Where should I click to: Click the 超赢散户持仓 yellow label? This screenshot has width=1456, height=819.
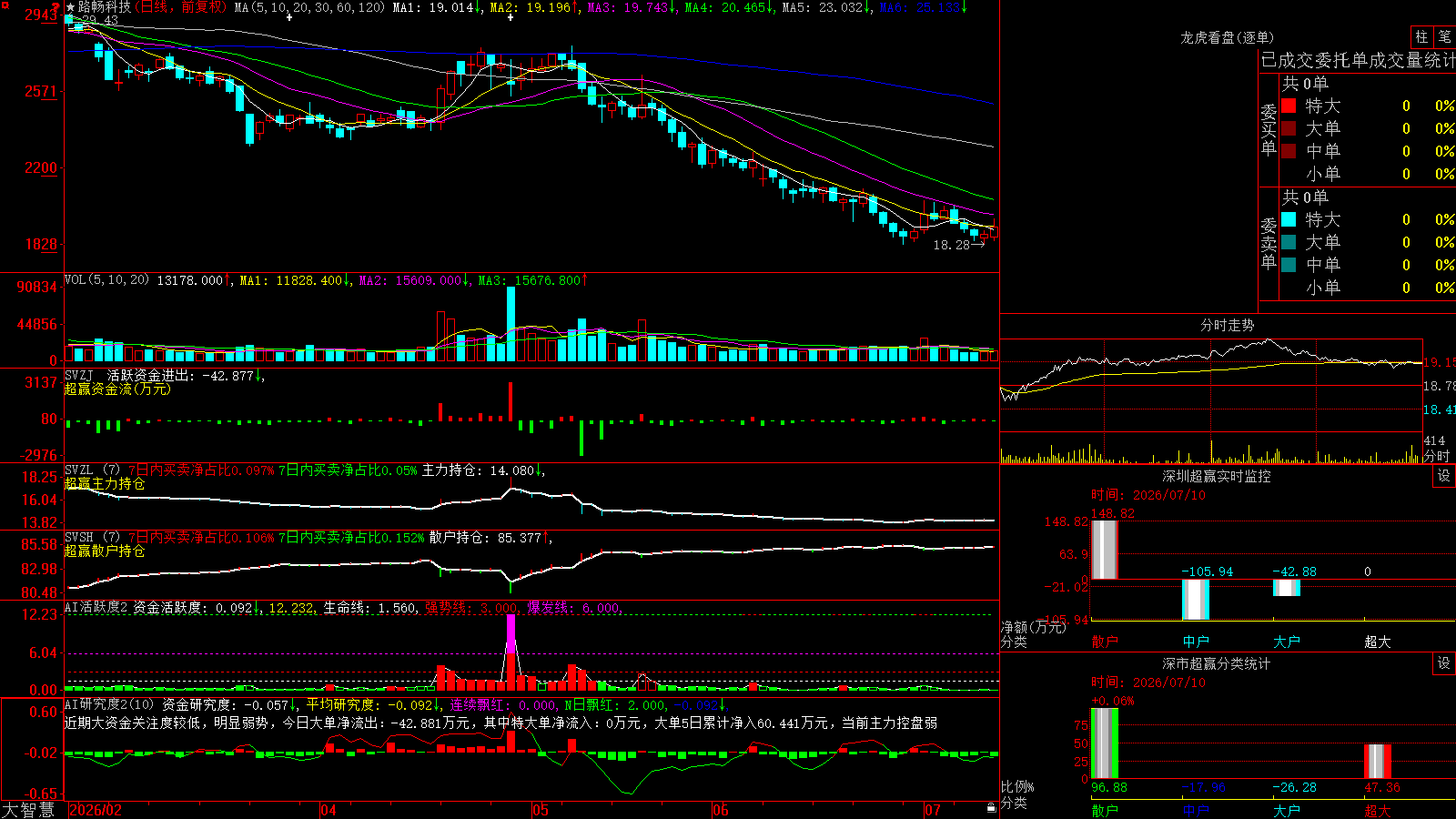105,551
